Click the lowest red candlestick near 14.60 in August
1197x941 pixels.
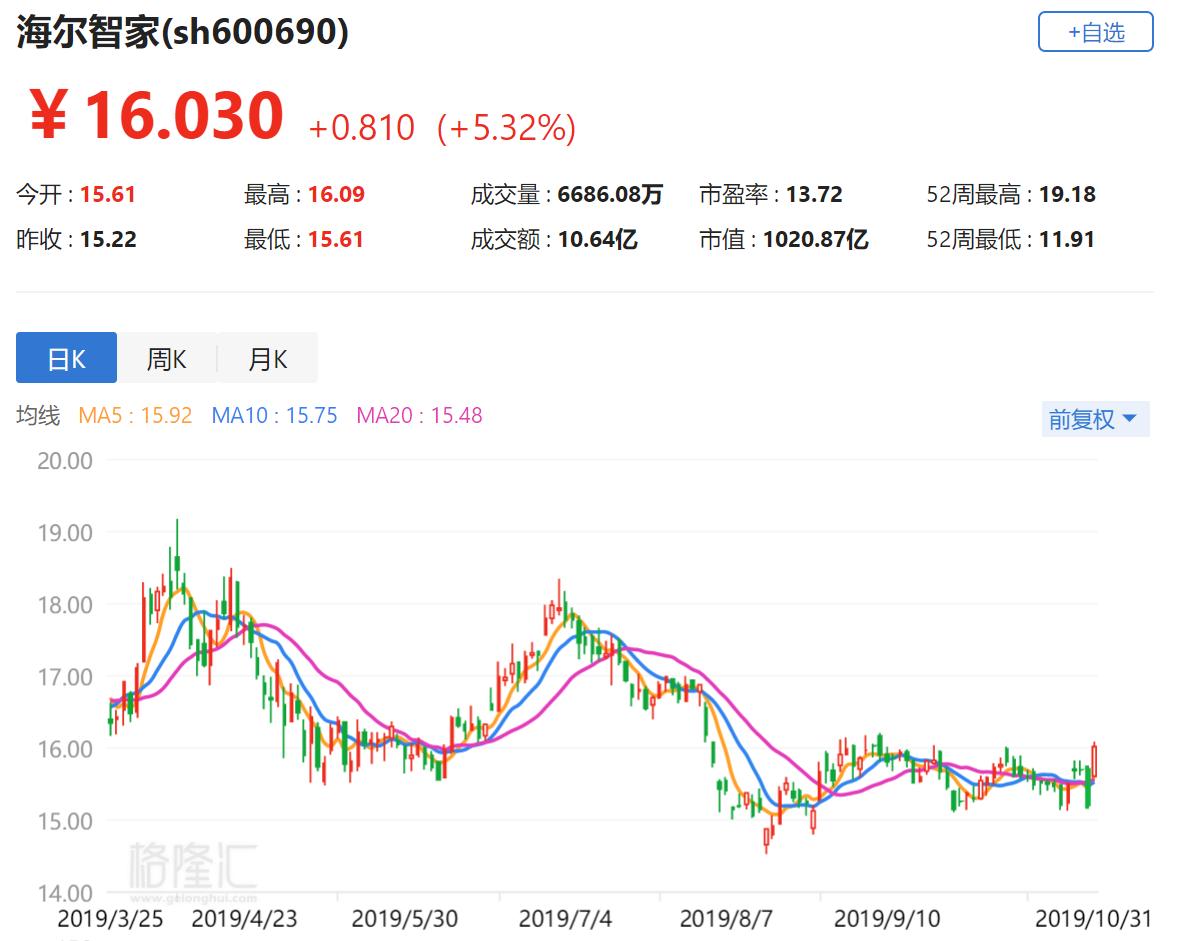point(767,839)
